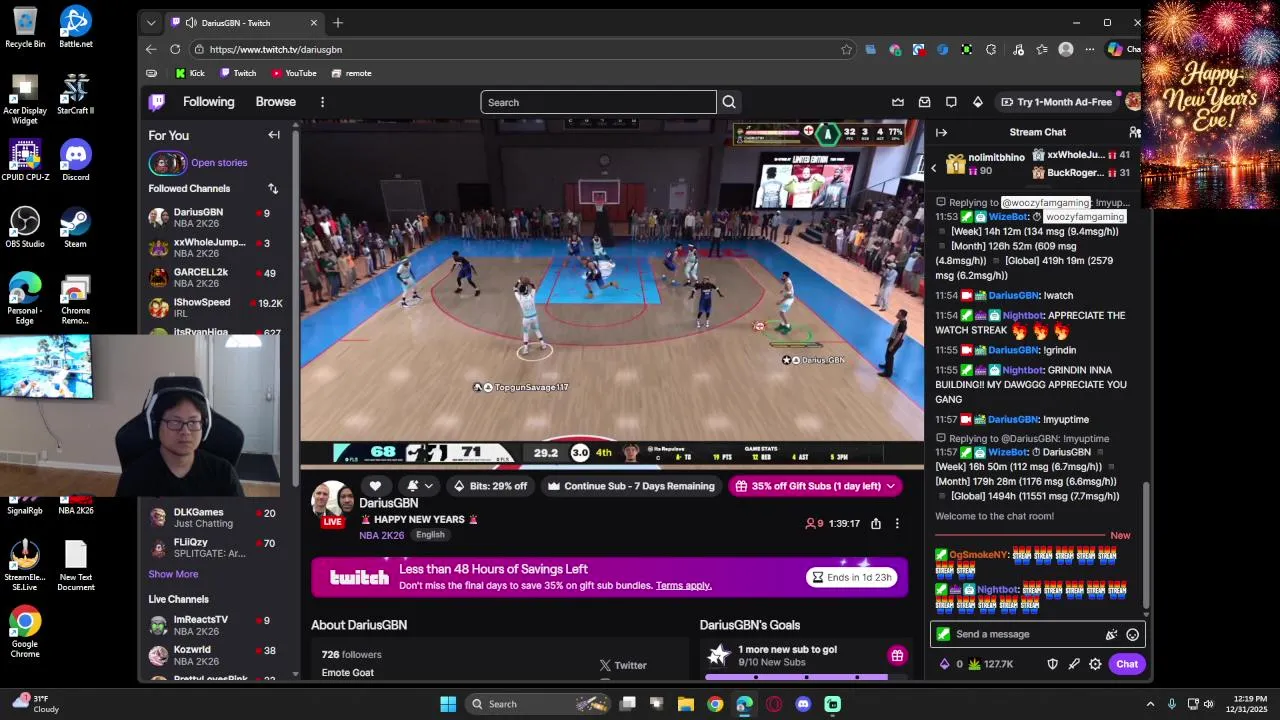The width and height of the screenshot is (1280, 720).
Task: Click the shield mode icon below chat
Action: 1052,664
